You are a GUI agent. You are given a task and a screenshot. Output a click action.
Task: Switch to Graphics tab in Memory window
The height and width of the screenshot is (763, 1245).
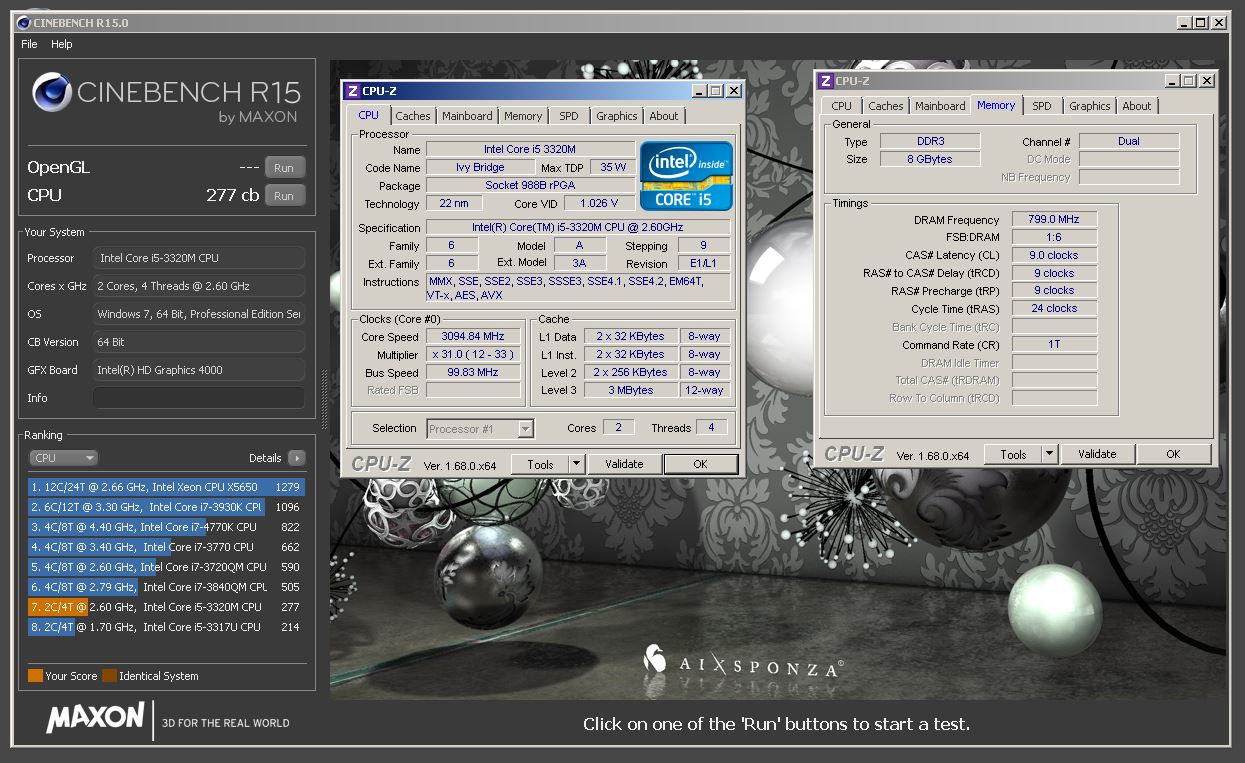click(x=1090, y=106)
